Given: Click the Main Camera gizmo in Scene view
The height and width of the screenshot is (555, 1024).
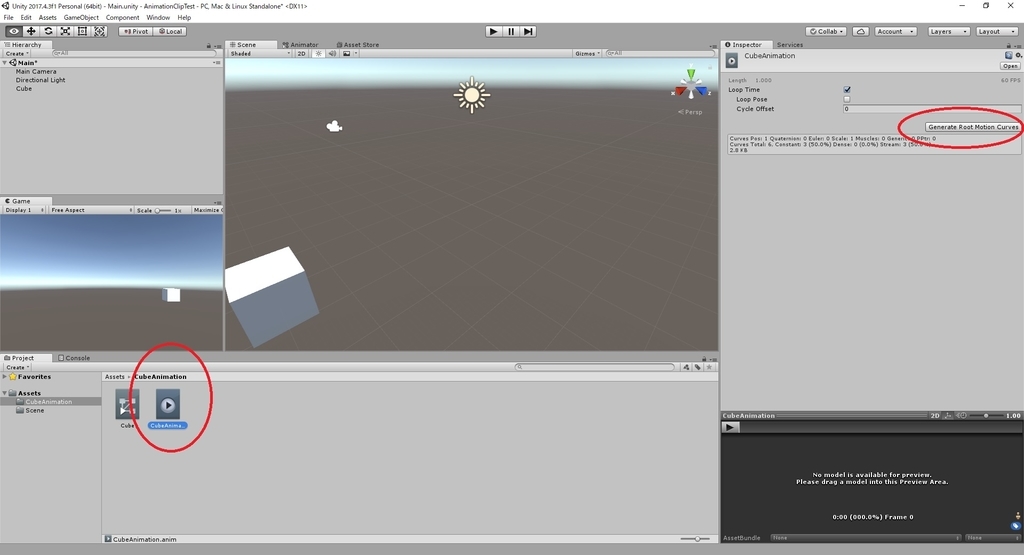Looking at the screenshot, I should coord(334,126).
